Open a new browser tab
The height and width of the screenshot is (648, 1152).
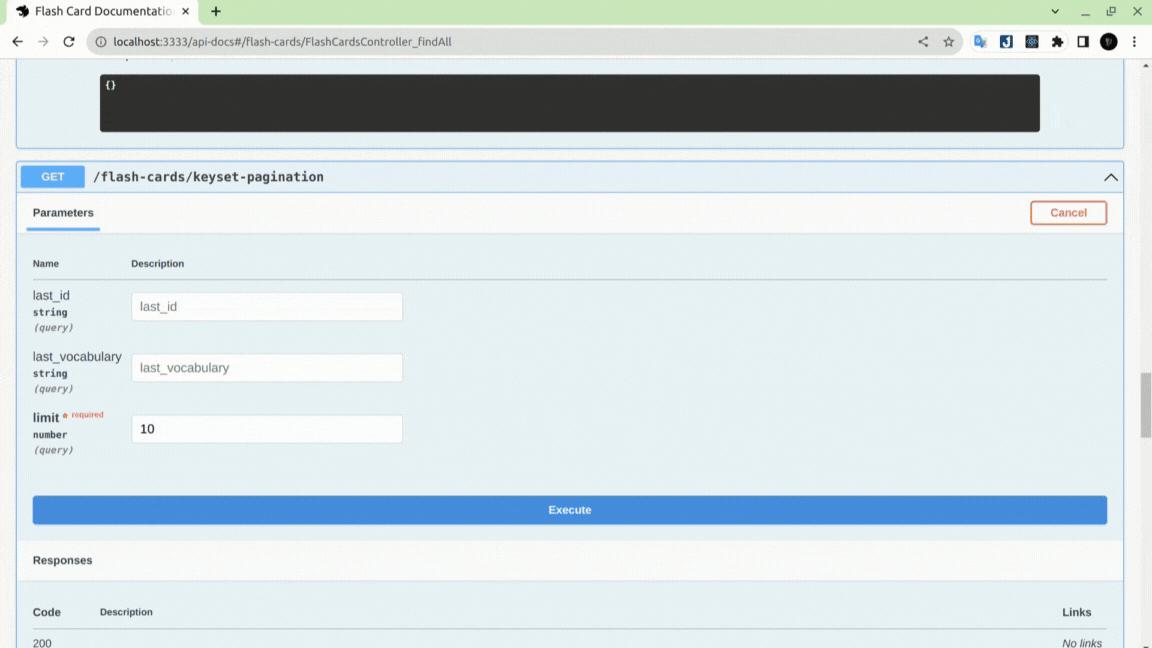(x=216, y=12)
